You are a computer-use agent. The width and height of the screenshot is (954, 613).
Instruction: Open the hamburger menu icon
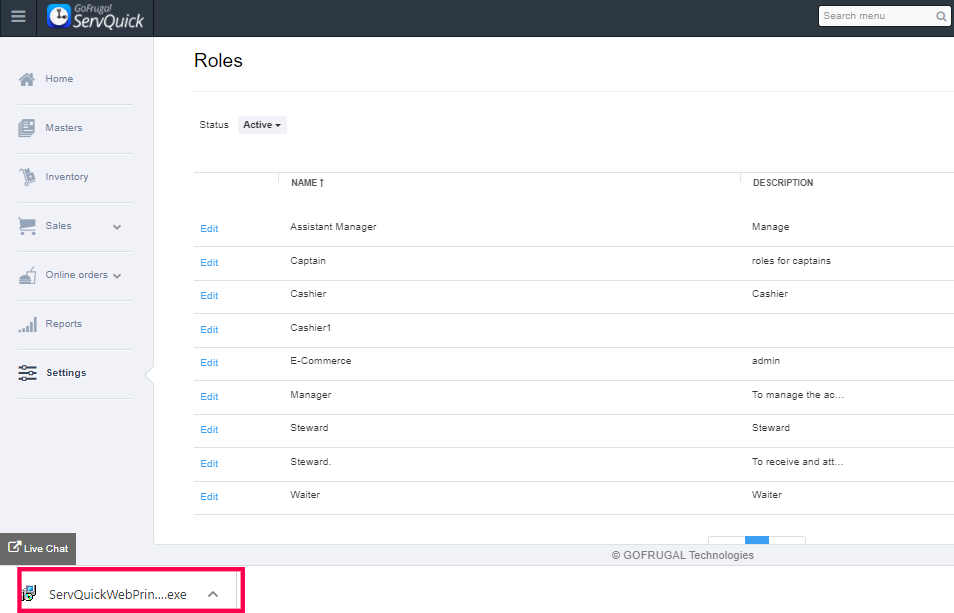pos(18,16)
